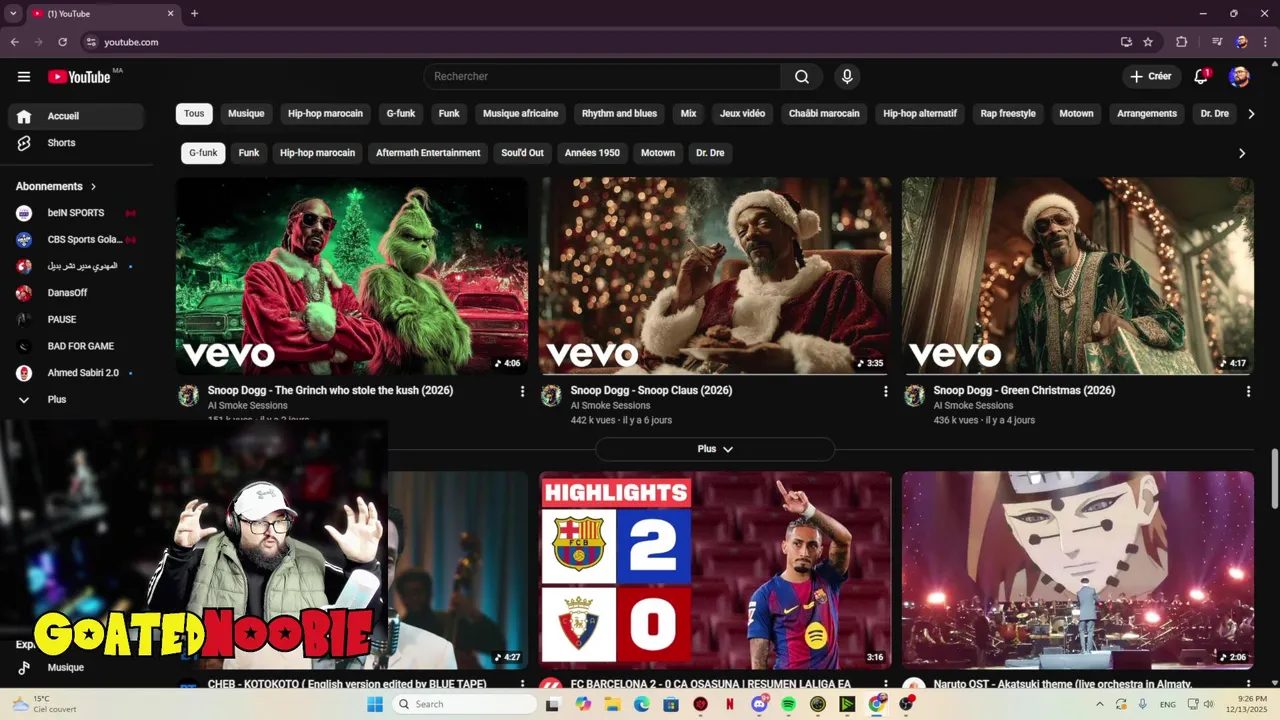Screen dimensions: 1280x720
Task: Go back with browser back arrow
Action: tap(14, 42)
